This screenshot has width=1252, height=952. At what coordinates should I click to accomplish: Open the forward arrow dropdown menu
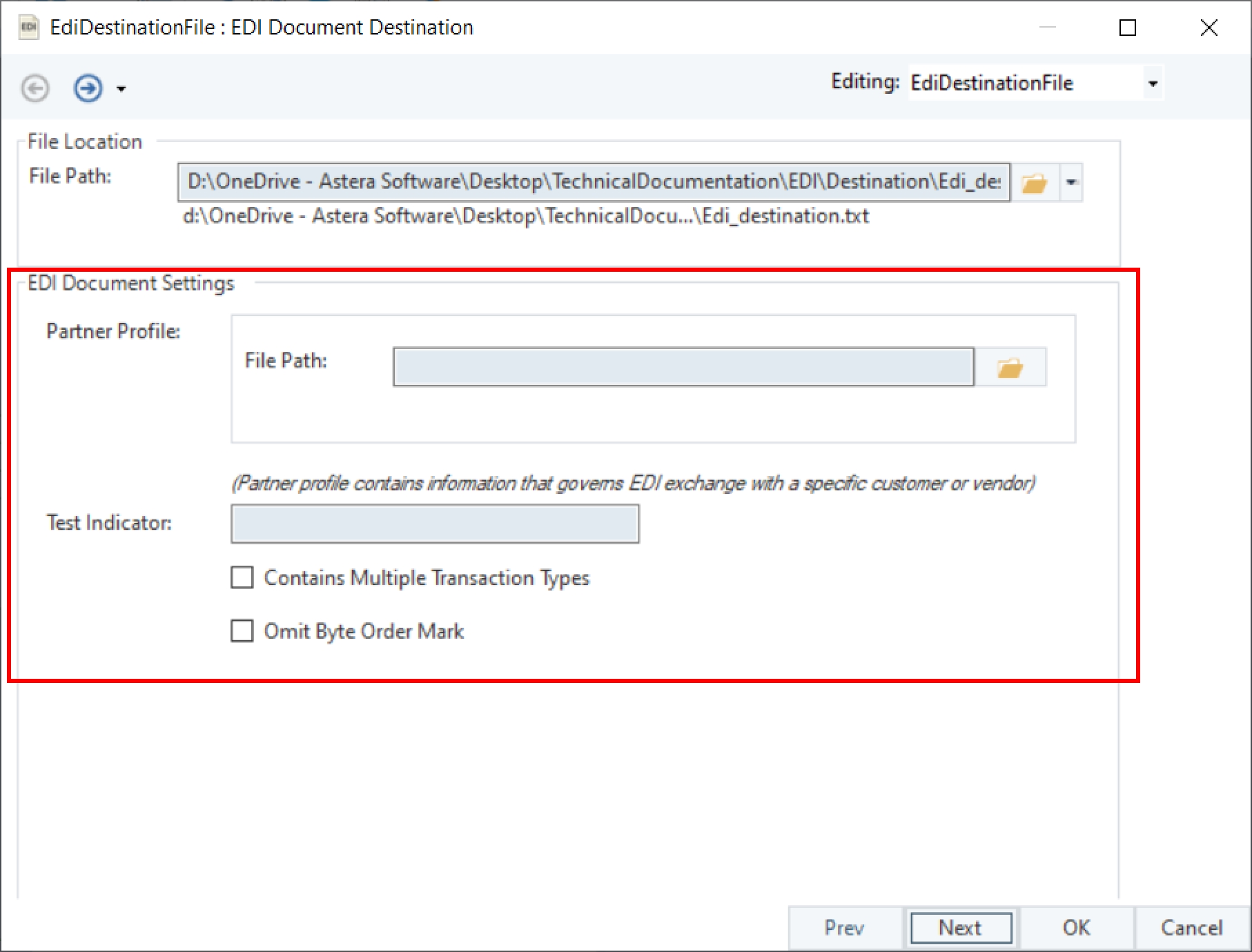121,89
